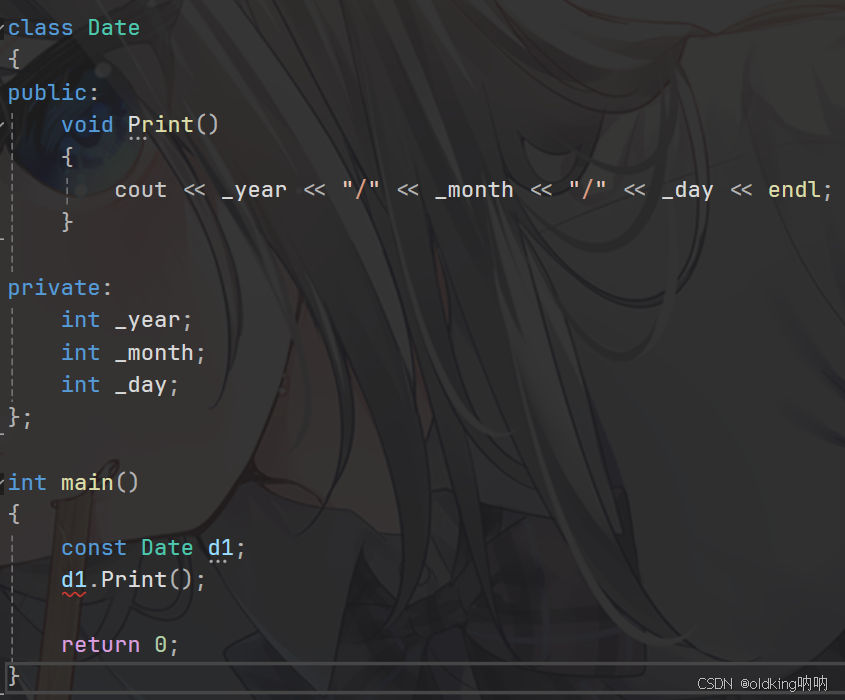Click the "class" keyword on the first line
This screenshot has width=845, height=700.
click(x=40, y=27)
